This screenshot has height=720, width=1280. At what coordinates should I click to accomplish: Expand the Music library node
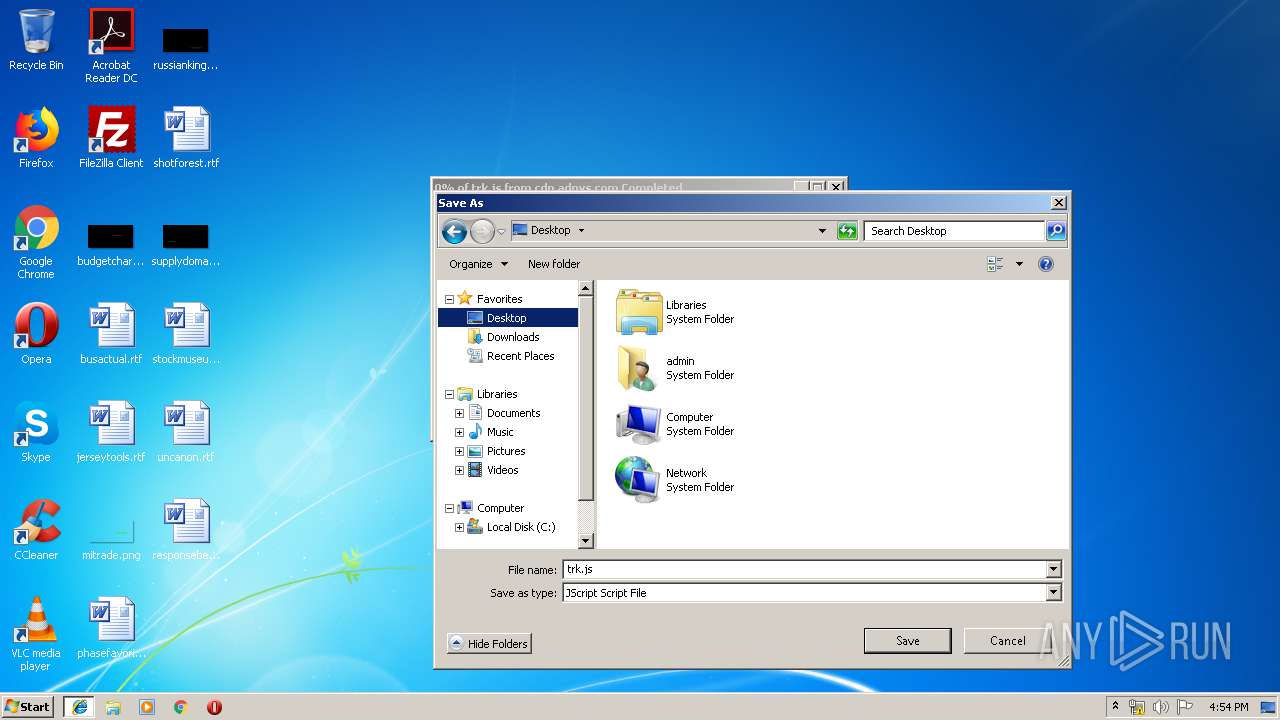459,432
